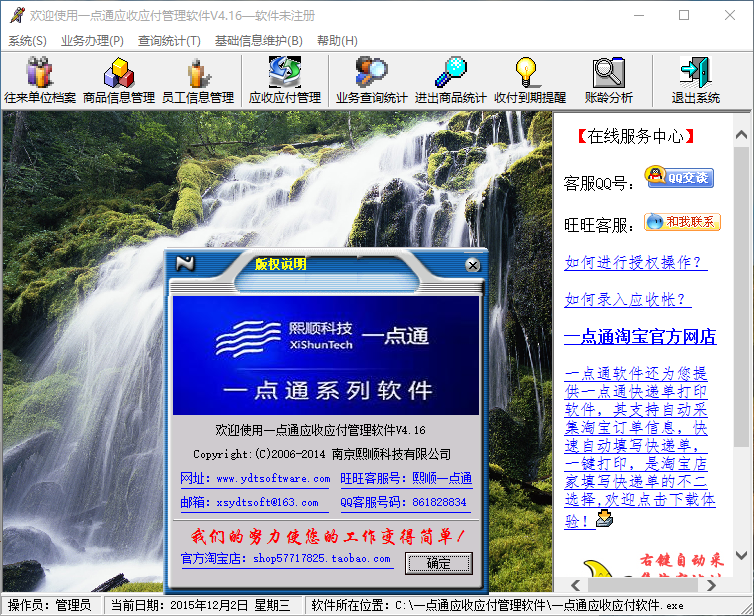
Task: Open link 如何进行授权操作？
Action: 635,263
